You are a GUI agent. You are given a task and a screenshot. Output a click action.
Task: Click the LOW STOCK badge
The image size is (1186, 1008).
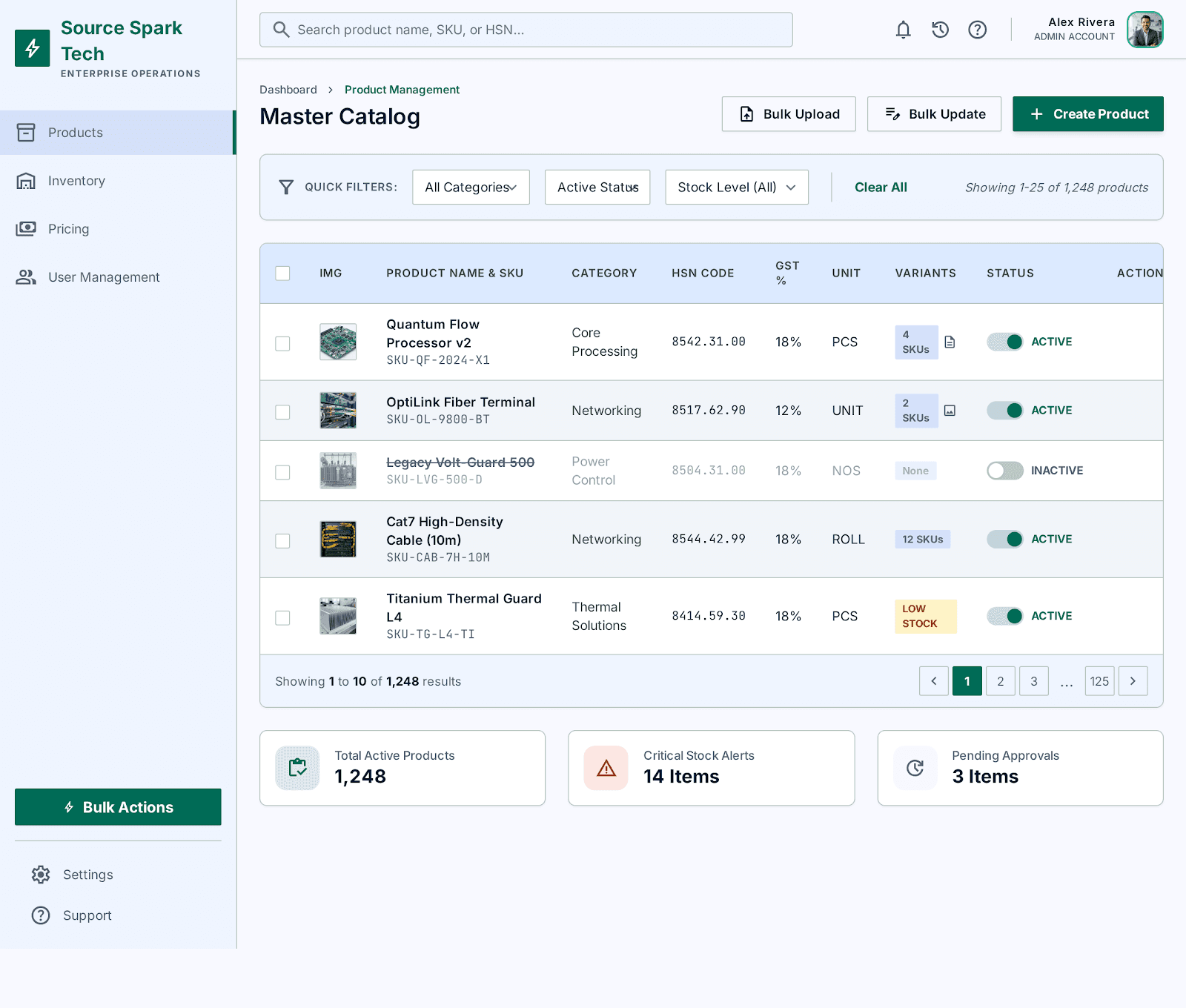[926, 616]
